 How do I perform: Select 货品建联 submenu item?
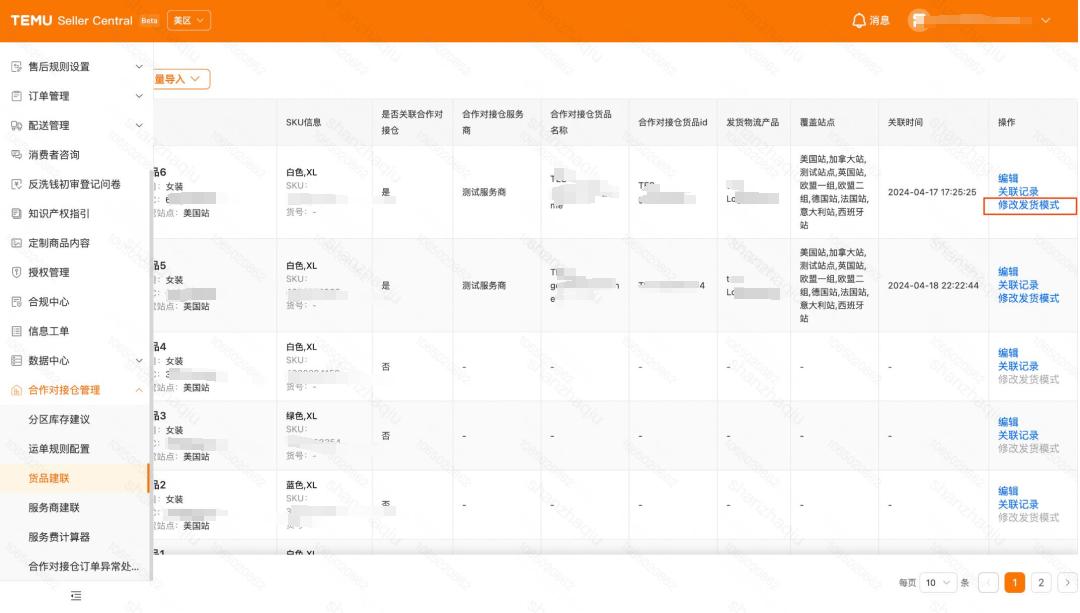pyautogui.click(x=49, y=478)
